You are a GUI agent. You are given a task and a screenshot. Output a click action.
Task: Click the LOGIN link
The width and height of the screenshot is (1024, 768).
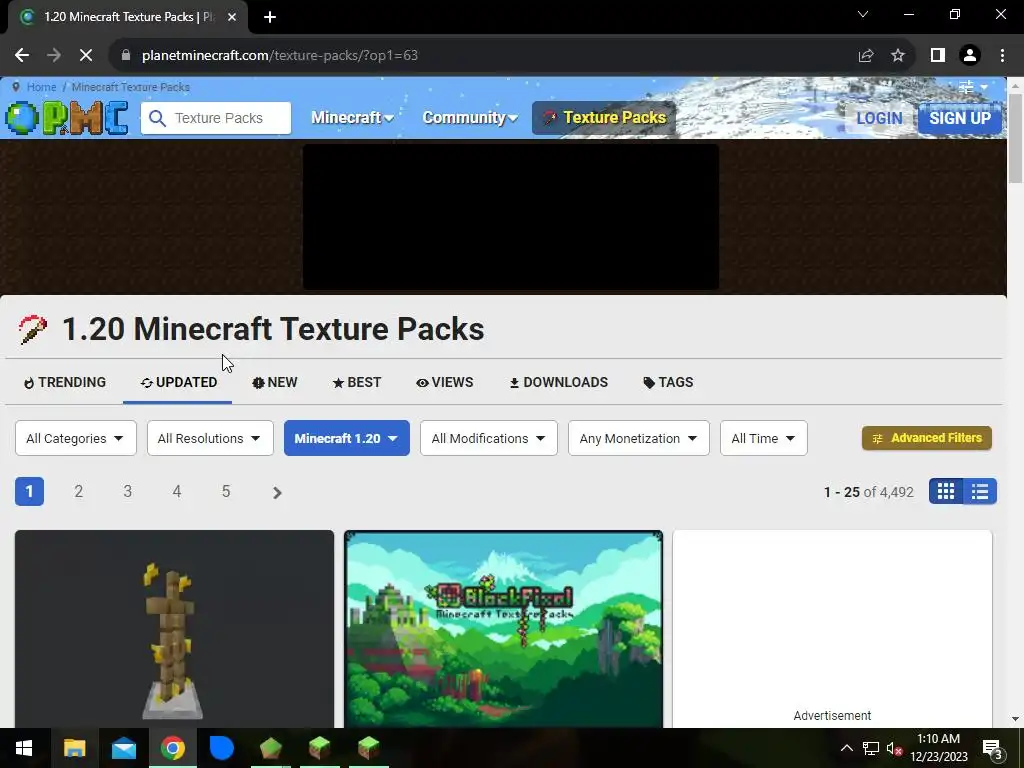tap(879, 118)
